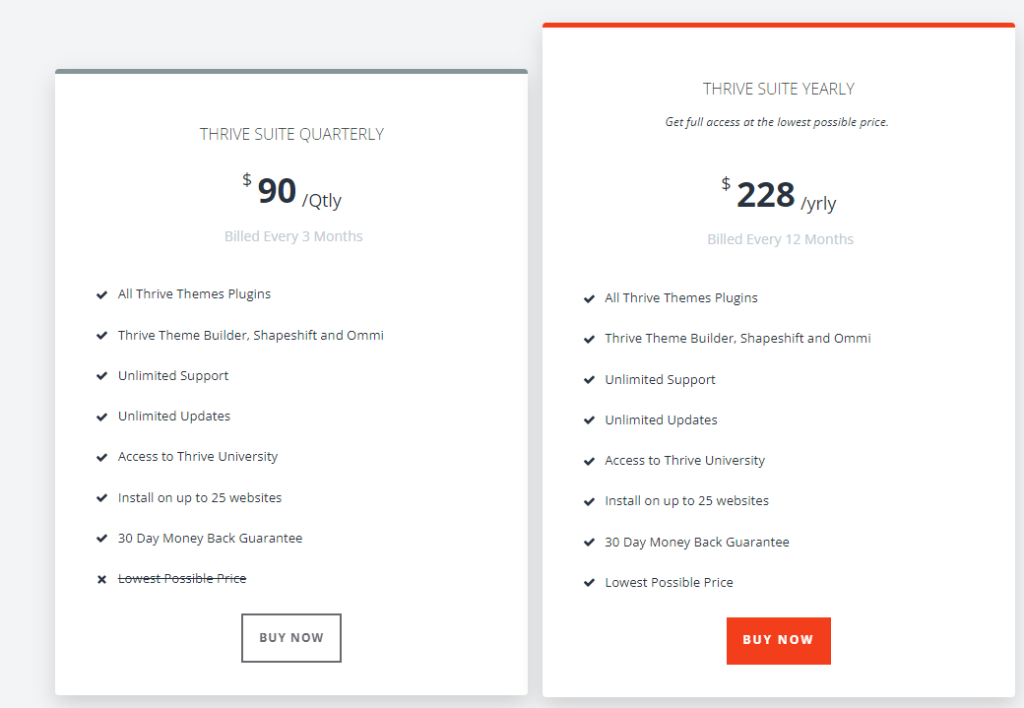Click the checkmark beside quarterly Thrive Theme Builder line

[x=102, y=335]
